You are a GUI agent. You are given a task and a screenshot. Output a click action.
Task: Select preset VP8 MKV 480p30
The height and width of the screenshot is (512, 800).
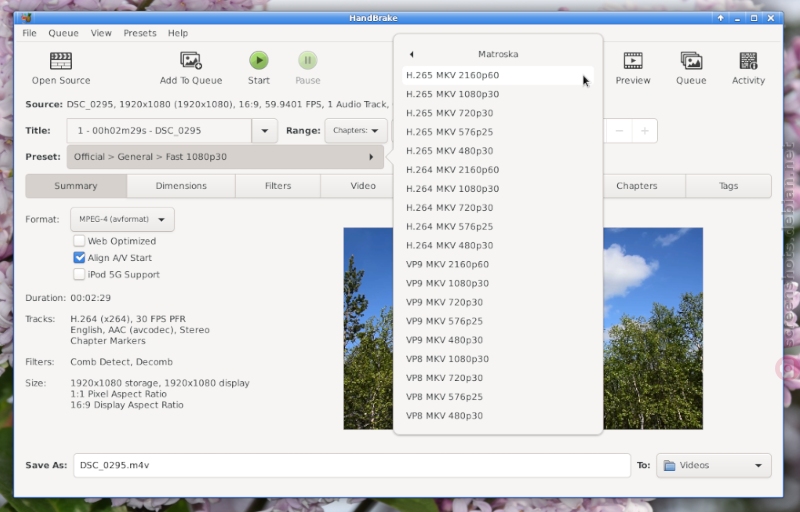click(x=497, y=416)
